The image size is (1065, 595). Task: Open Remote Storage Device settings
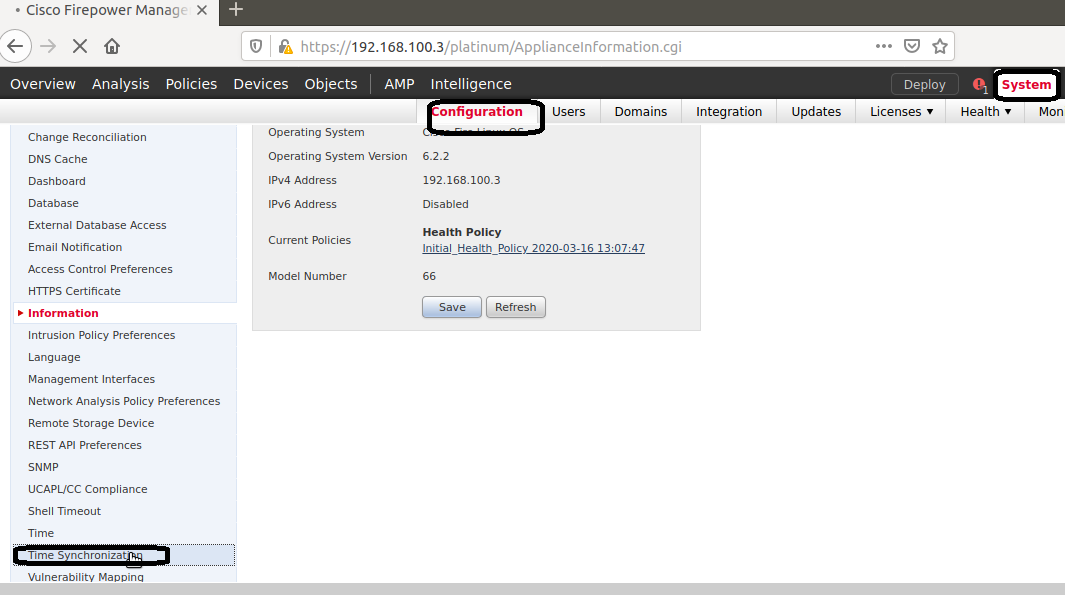91,423
